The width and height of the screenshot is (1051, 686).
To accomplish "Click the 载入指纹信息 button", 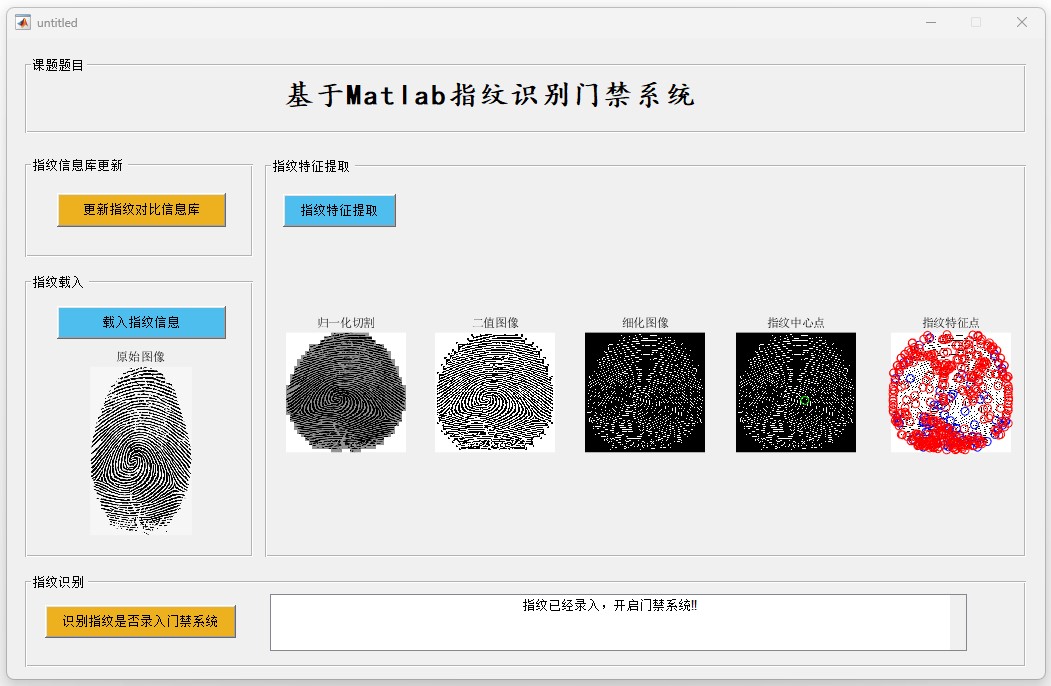I will coord(141,323).
